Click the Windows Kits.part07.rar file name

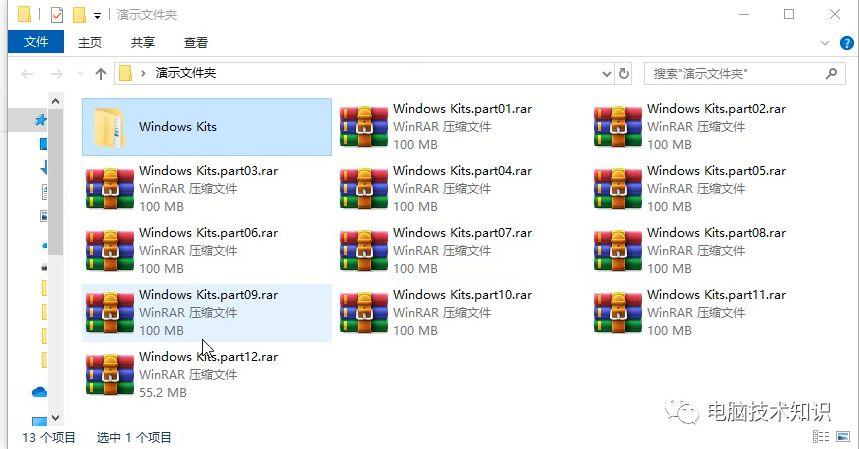click(462, 232)
